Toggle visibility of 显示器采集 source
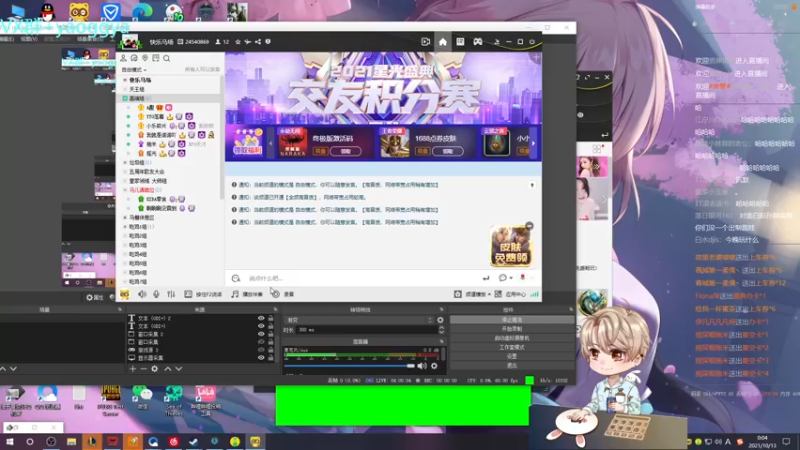The width and height of the screenshot is (800, 450). tap(261, 358)
